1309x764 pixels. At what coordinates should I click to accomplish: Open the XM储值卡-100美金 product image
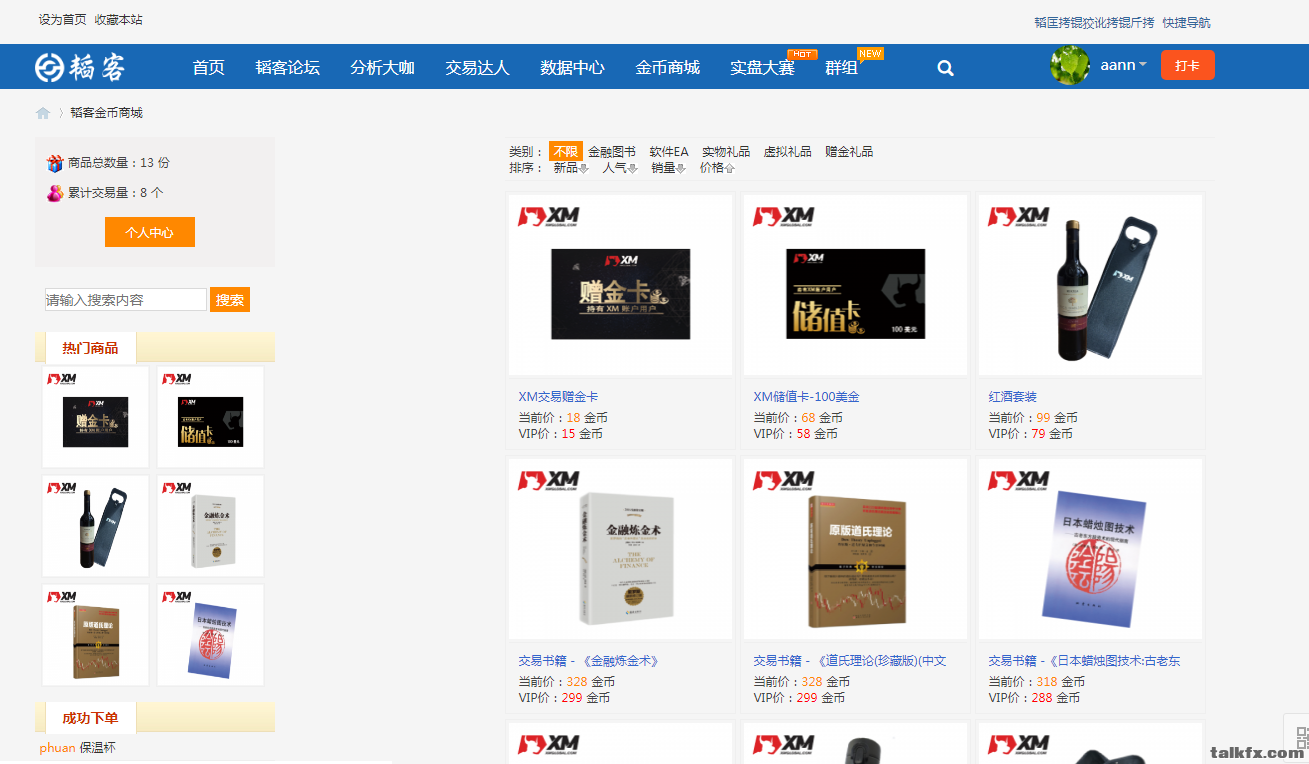pyautogui.click(x=856, y=285)
